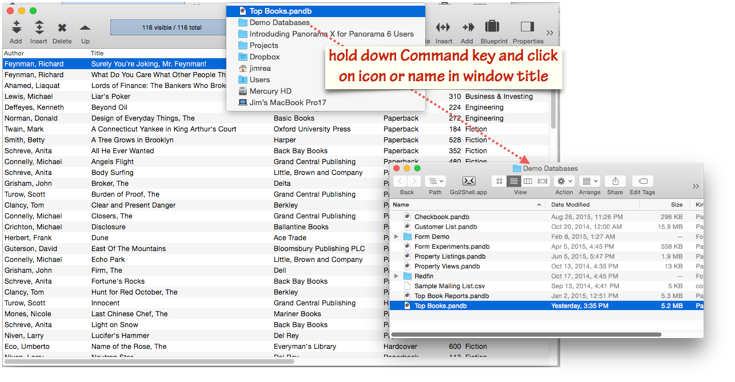Select Top Books.pandb in path menu
This screenshot has width=735, height=382.
pyautogui.click(x=326, y=11)
